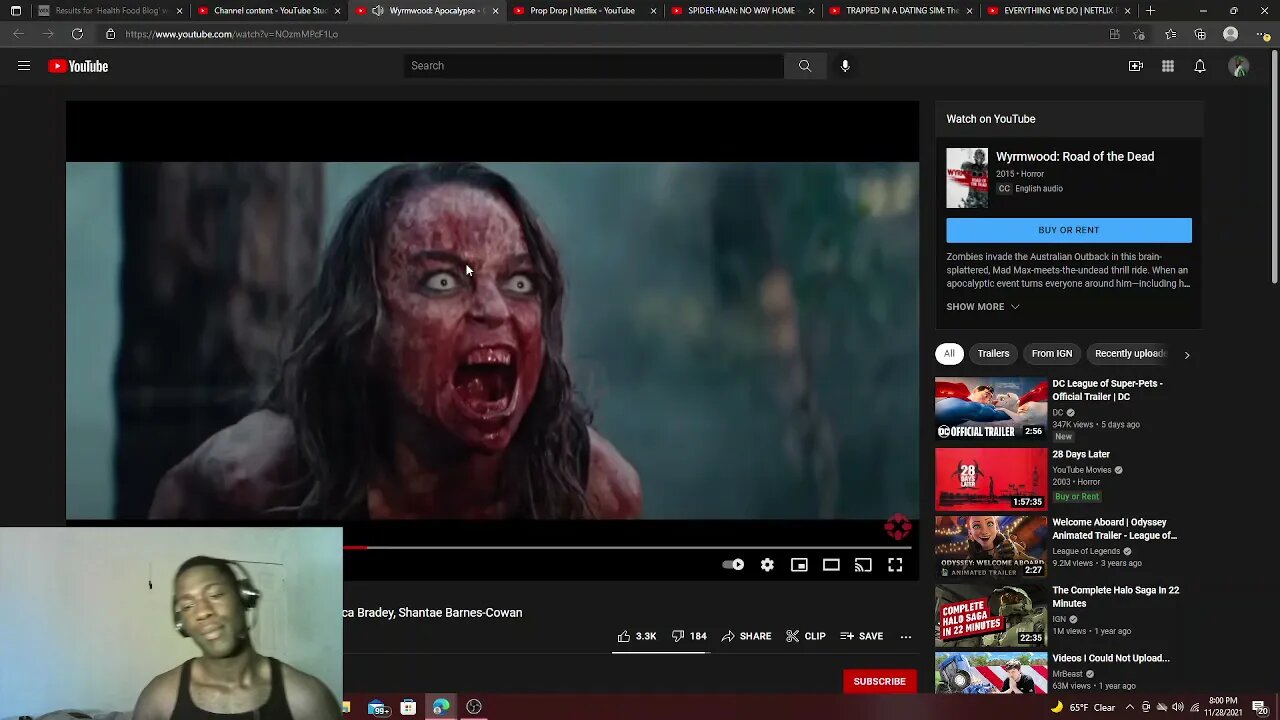Screen dimensions: 1280x720
Task: Switch to the Health Food Blog results tab
Action: (x=110, y=11)
